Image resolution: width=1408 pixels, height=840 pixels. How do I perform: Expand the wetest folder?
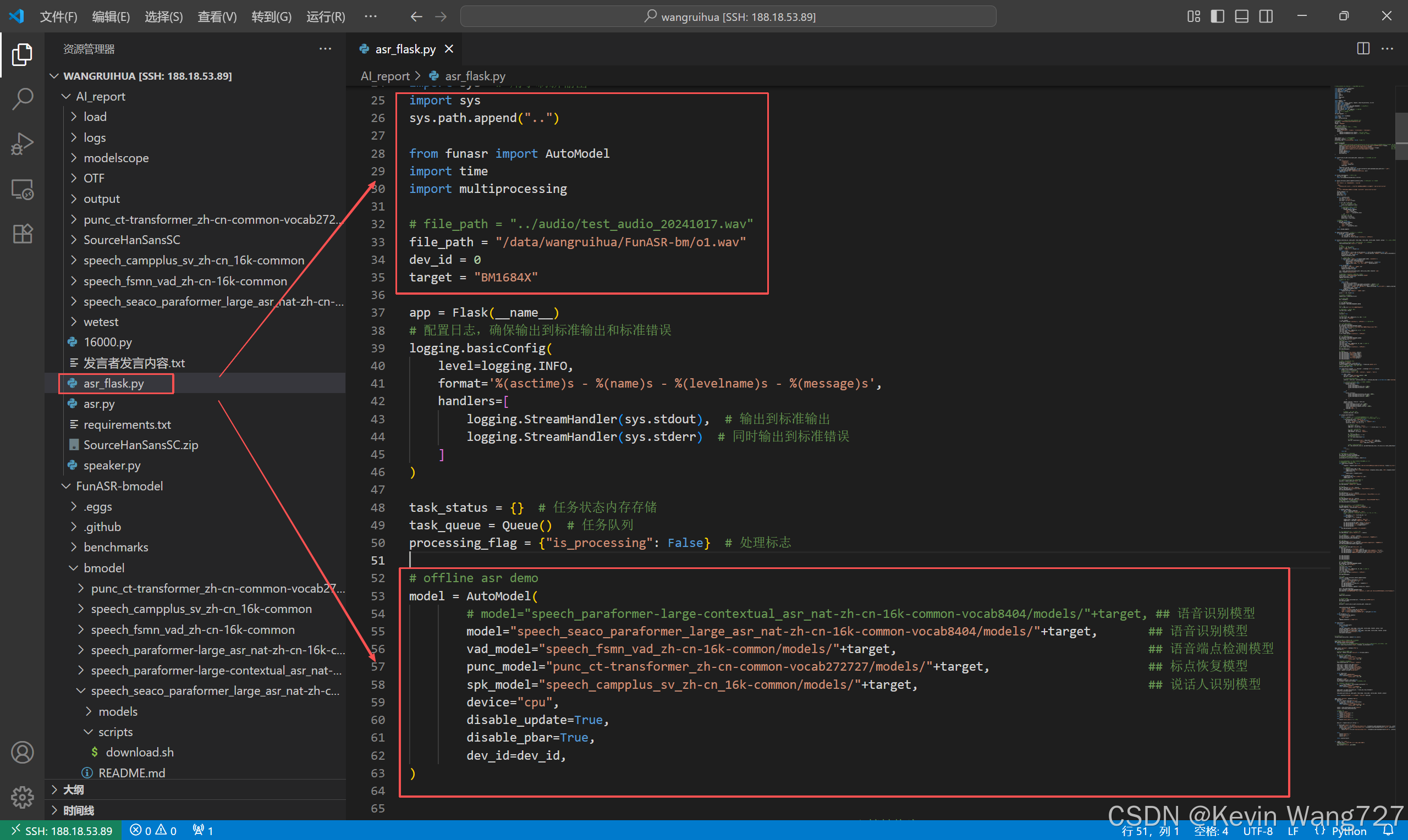[195, 322]
